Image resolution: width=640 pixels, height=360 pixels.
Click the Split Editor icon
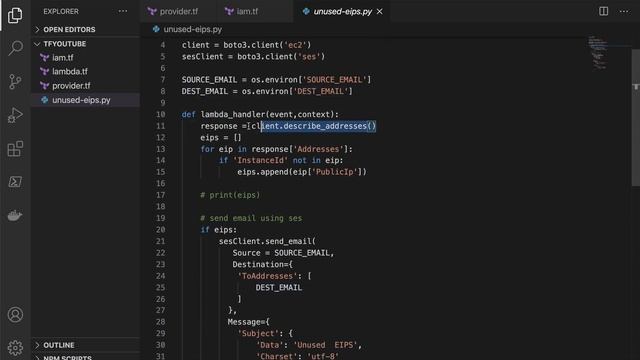coord(603,11)
